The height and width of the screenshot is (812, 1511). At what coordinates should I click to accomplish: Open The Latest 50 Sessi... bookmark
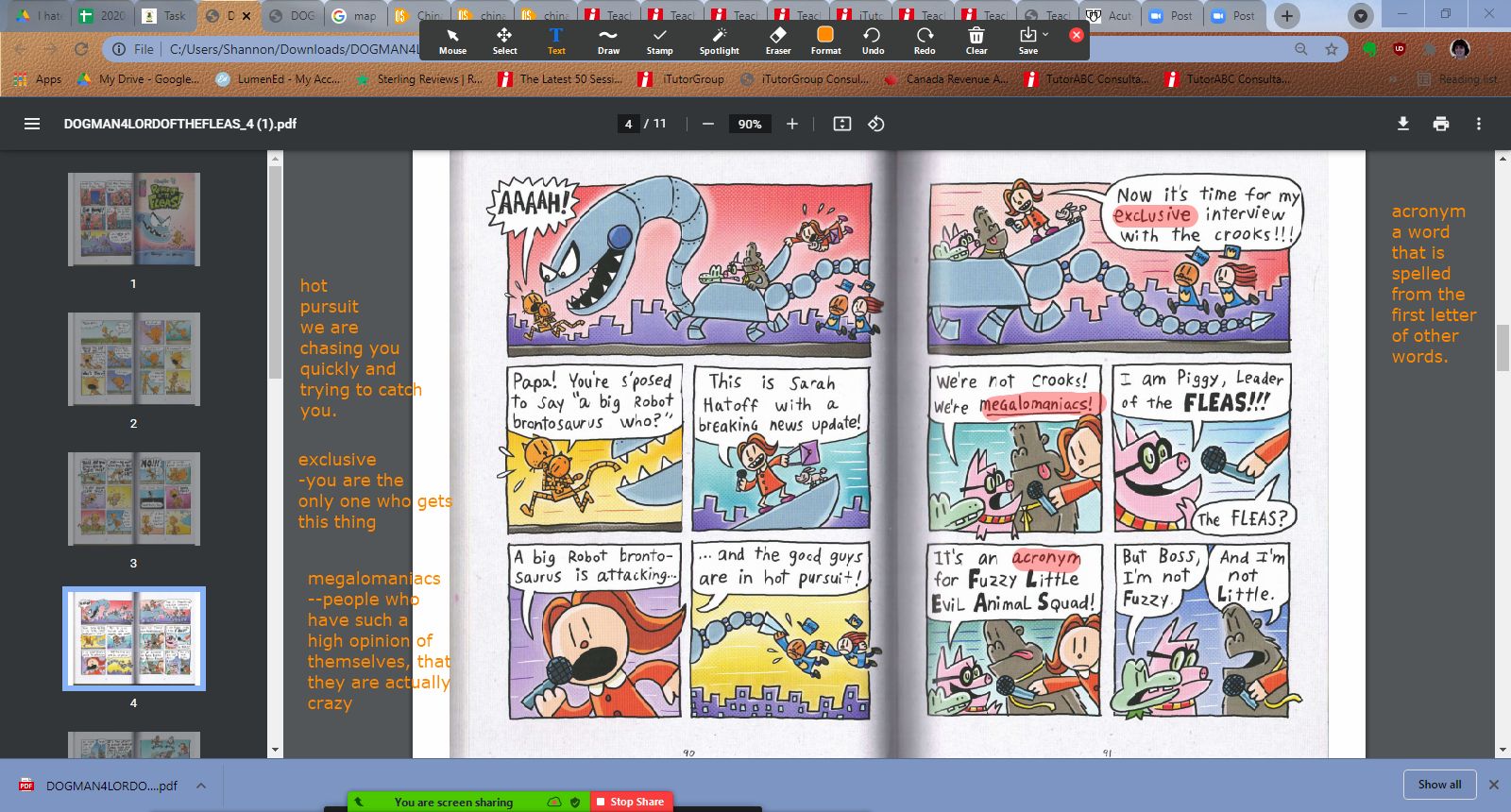[x=560, y=79]
